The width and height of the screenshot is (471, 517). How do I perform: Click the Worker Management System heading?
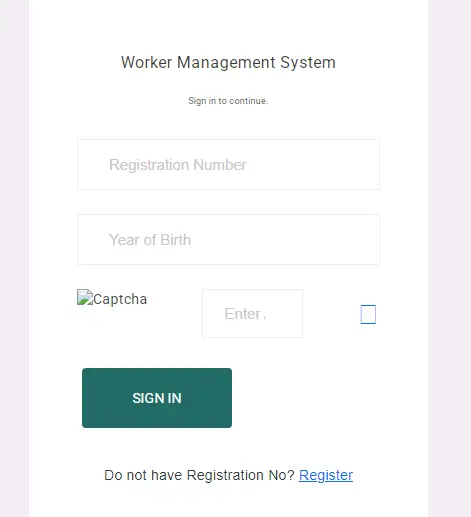(228, 62)
